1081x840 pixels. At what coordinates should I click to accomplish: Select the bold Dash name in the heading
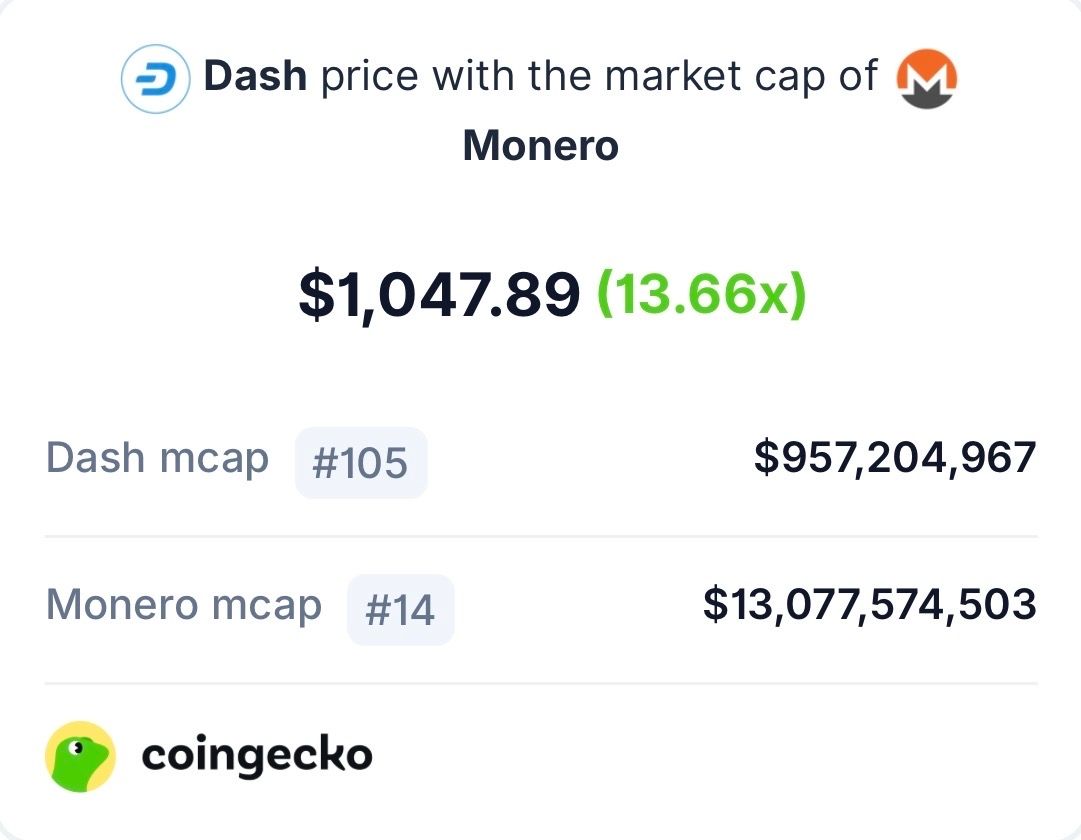pos(255,77)
